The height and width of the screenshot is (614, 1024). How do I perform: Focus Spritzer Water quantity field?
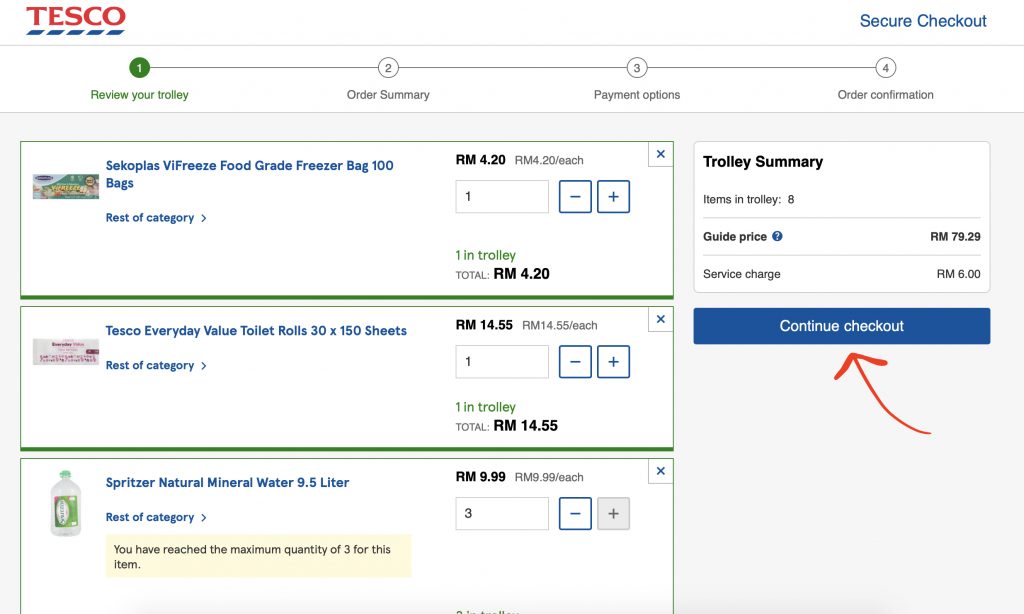[x=502, y=513]
